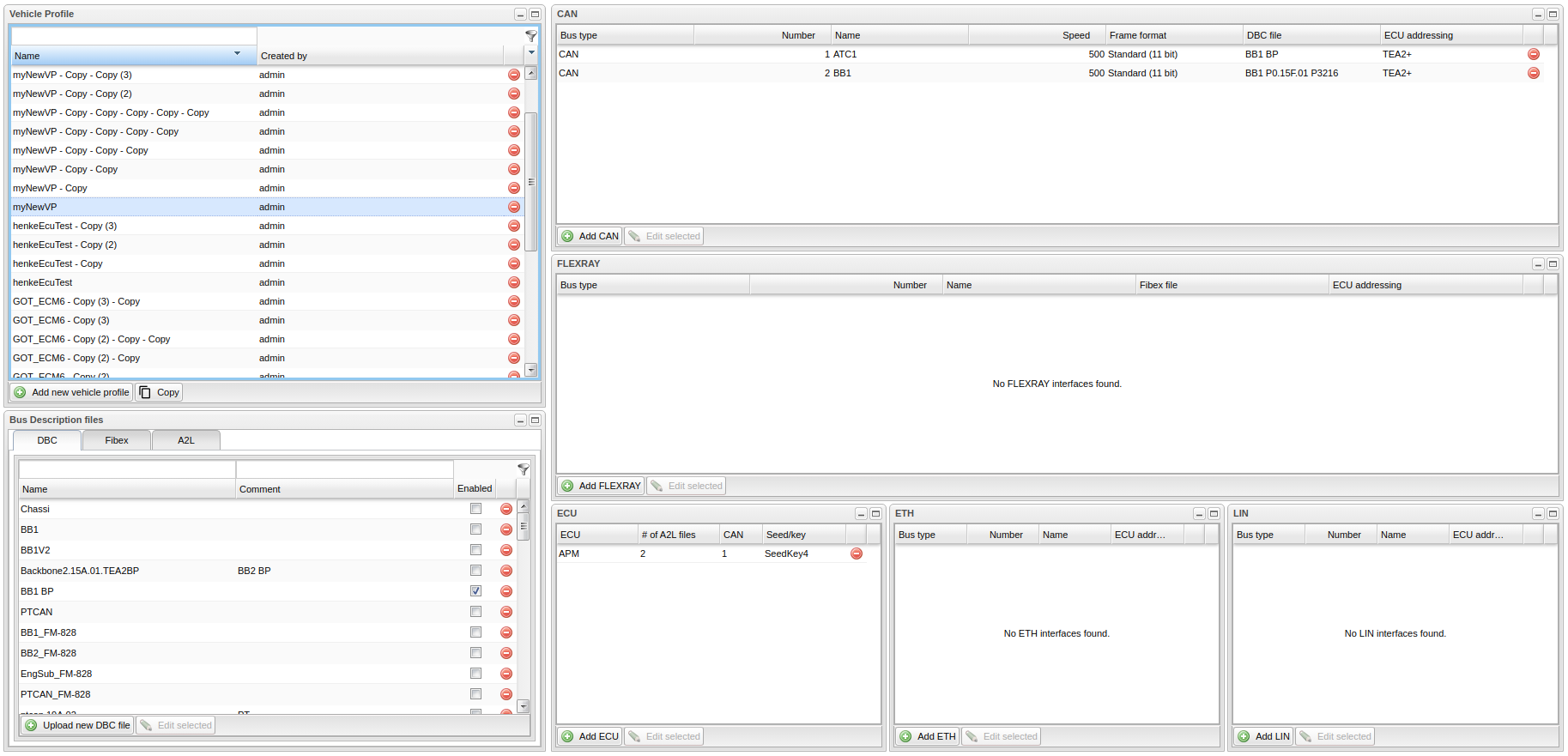This screenshot has width=1568, height=756.
Task: Remove the BB1 CAN bus entry
Action: pyautogui.click(x=1533, y=73)
